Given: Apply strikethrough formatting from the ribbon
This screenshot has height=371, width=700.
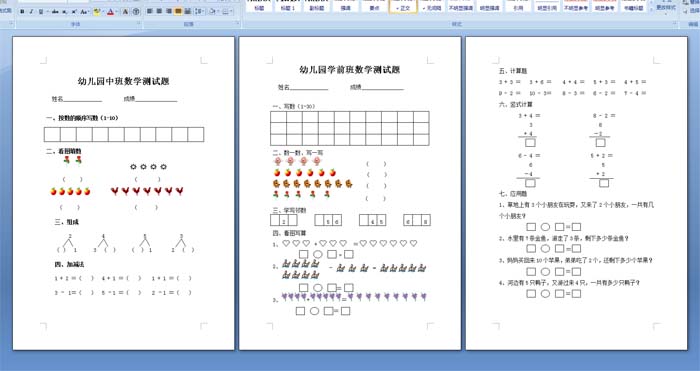Looking at the screenshot, I should 55,12.
